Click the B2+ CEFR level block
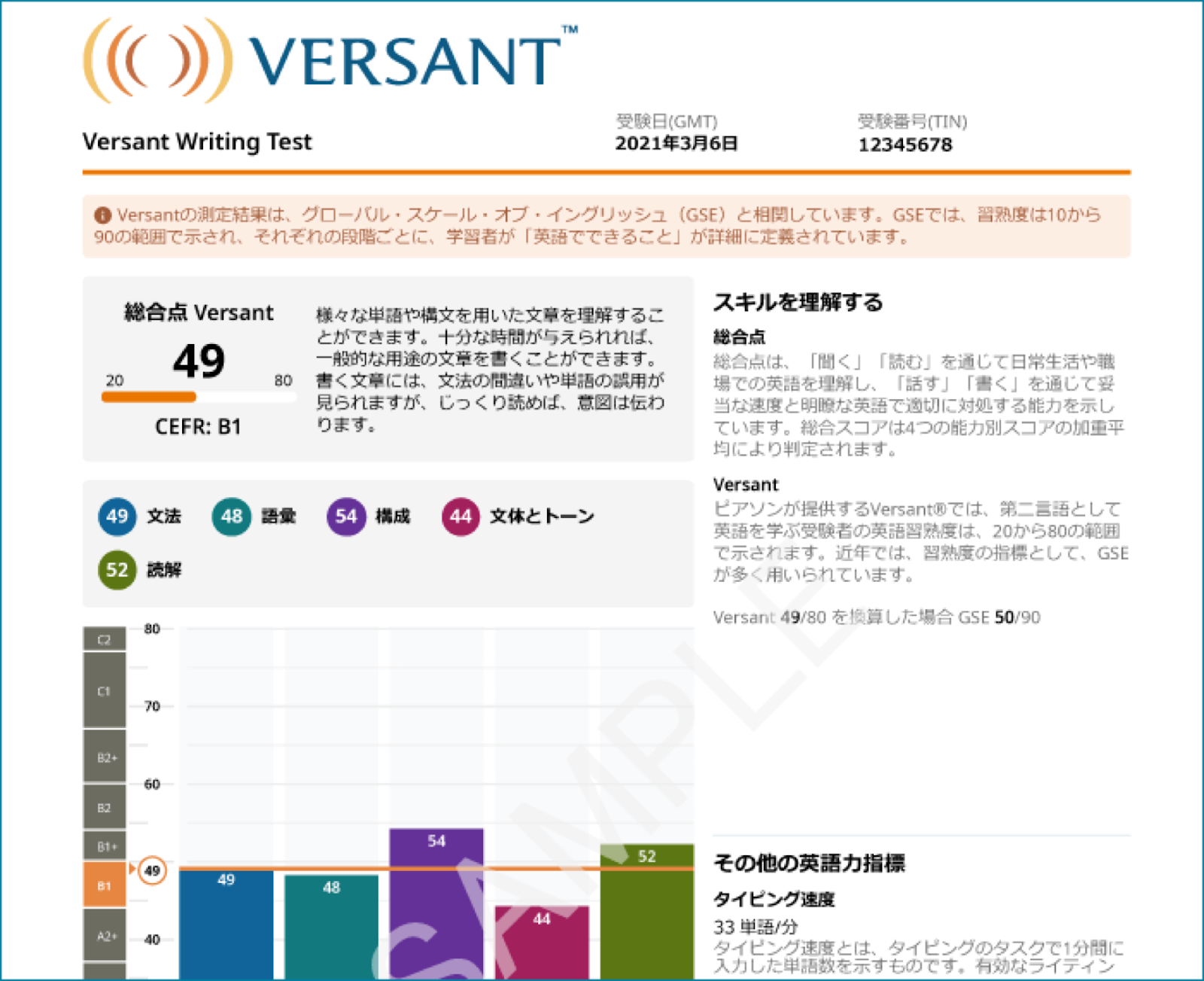The image size is (1204, 981). pos(105,757)
